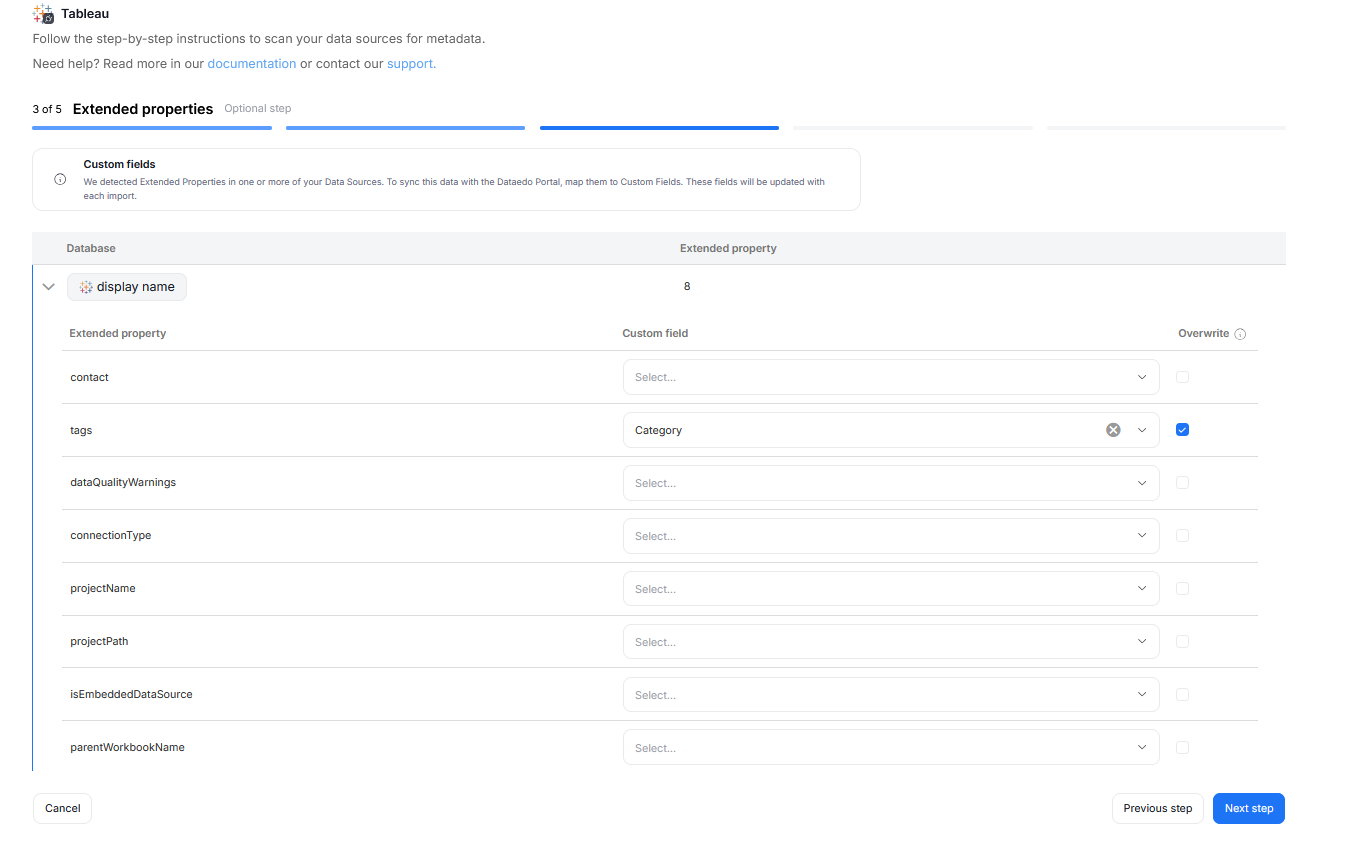Click the third progress step bar
1358x842 pixels.
click(x=659, y=128)
